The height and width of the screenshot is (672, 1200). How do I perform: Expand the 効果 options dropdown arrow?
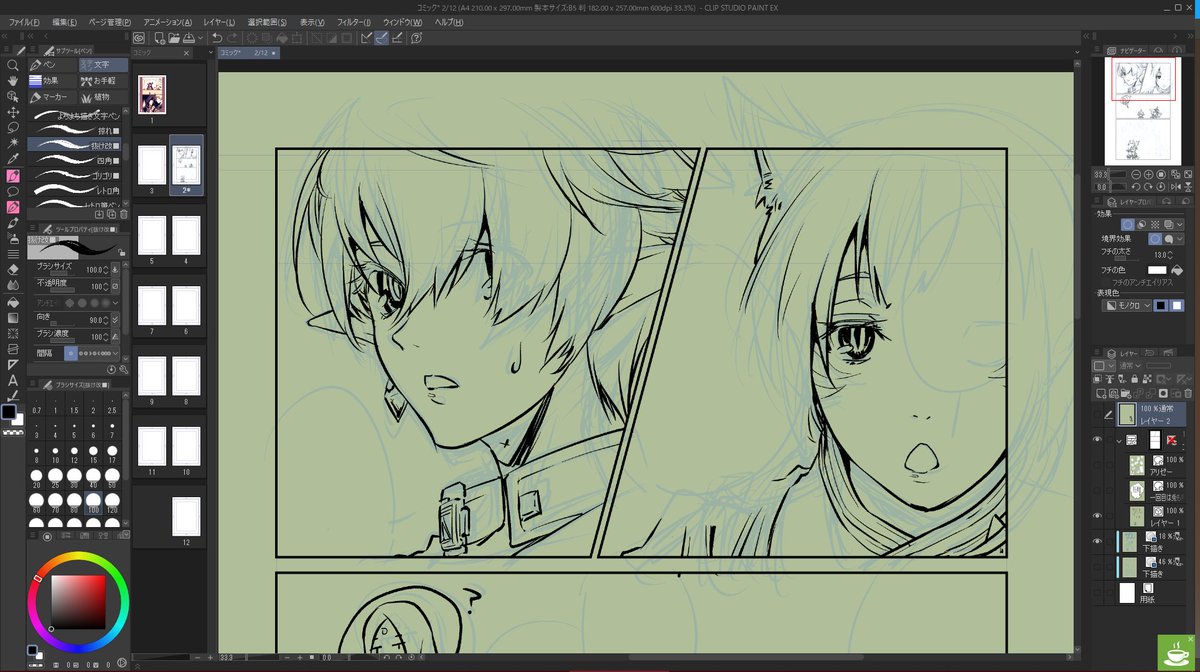tap(1182, 225)
